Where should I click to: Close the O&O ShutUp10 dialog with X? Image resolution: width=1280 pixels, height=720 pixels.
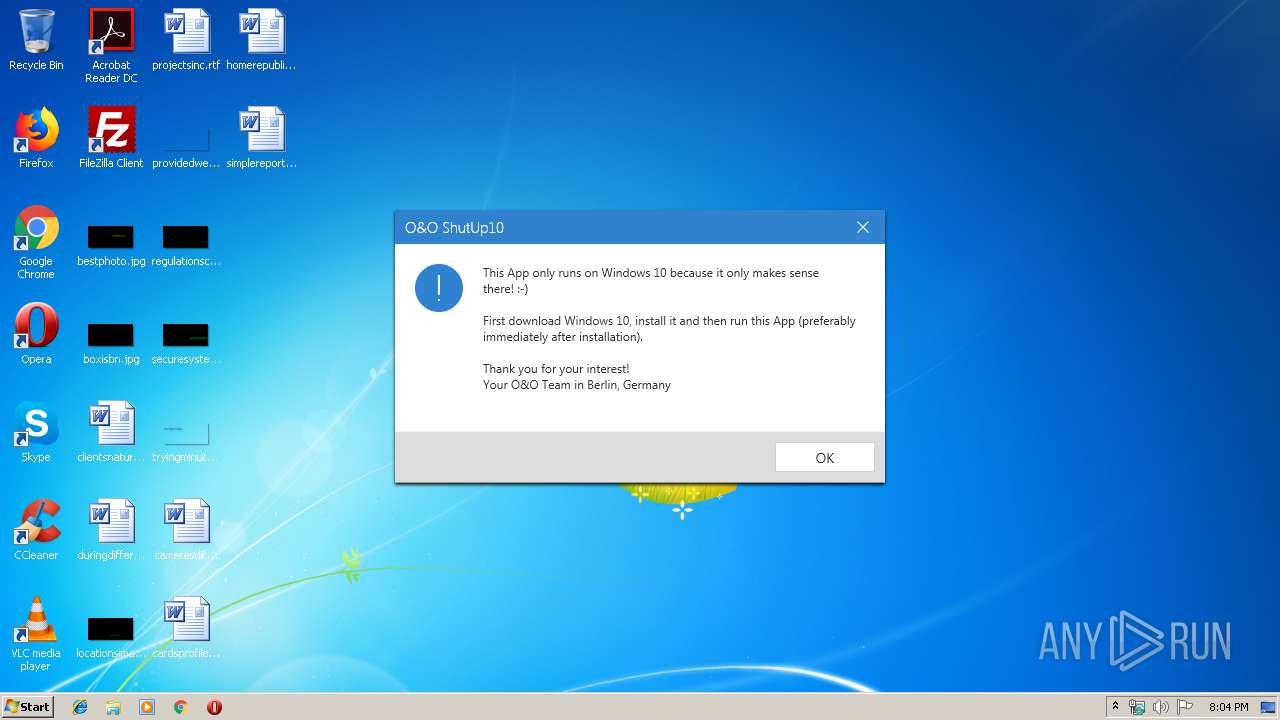click(x=862, y=227)
